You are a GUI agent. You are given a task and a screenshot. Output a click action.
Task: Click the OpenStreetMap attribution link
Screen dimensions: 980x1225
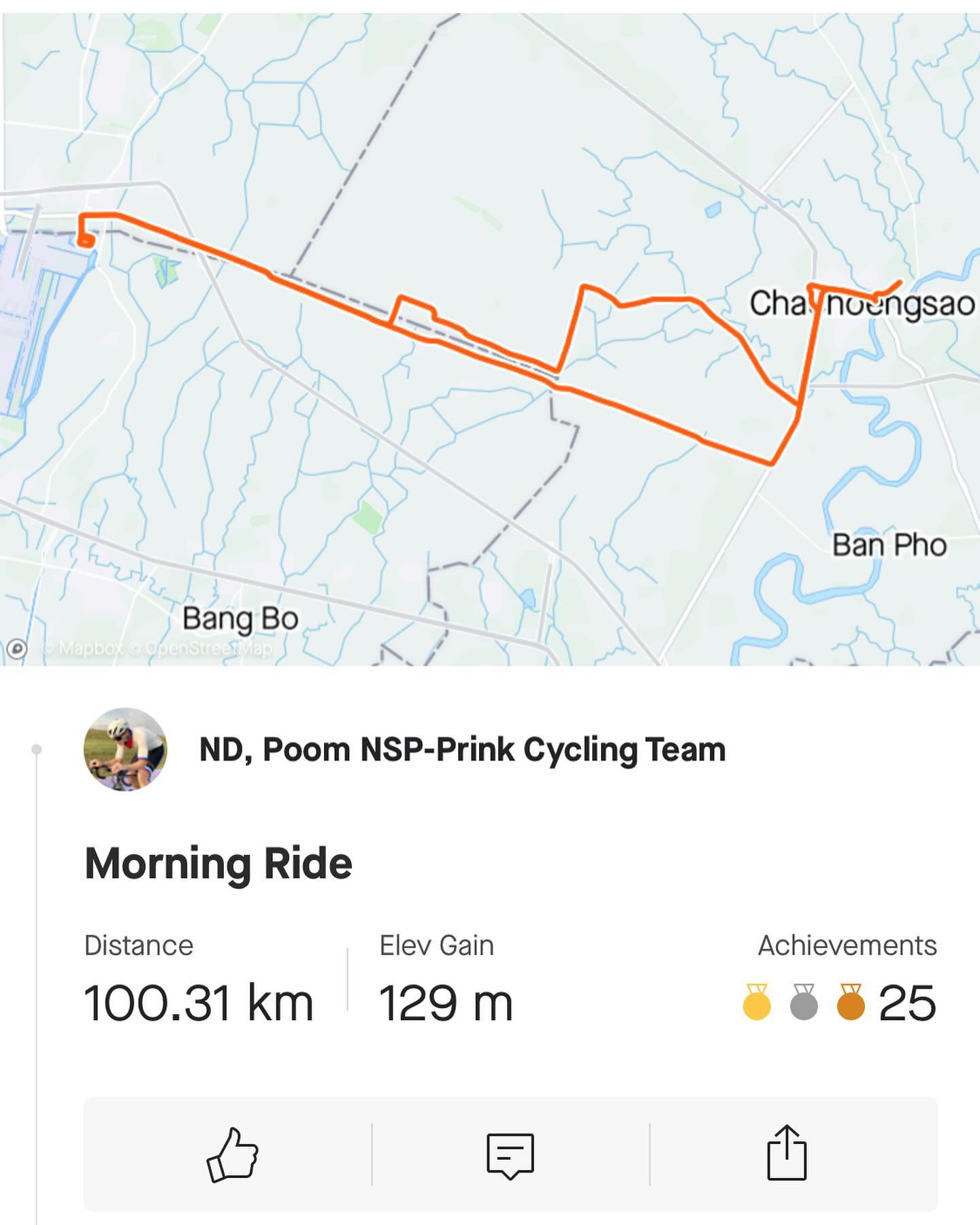coord(201,649)
